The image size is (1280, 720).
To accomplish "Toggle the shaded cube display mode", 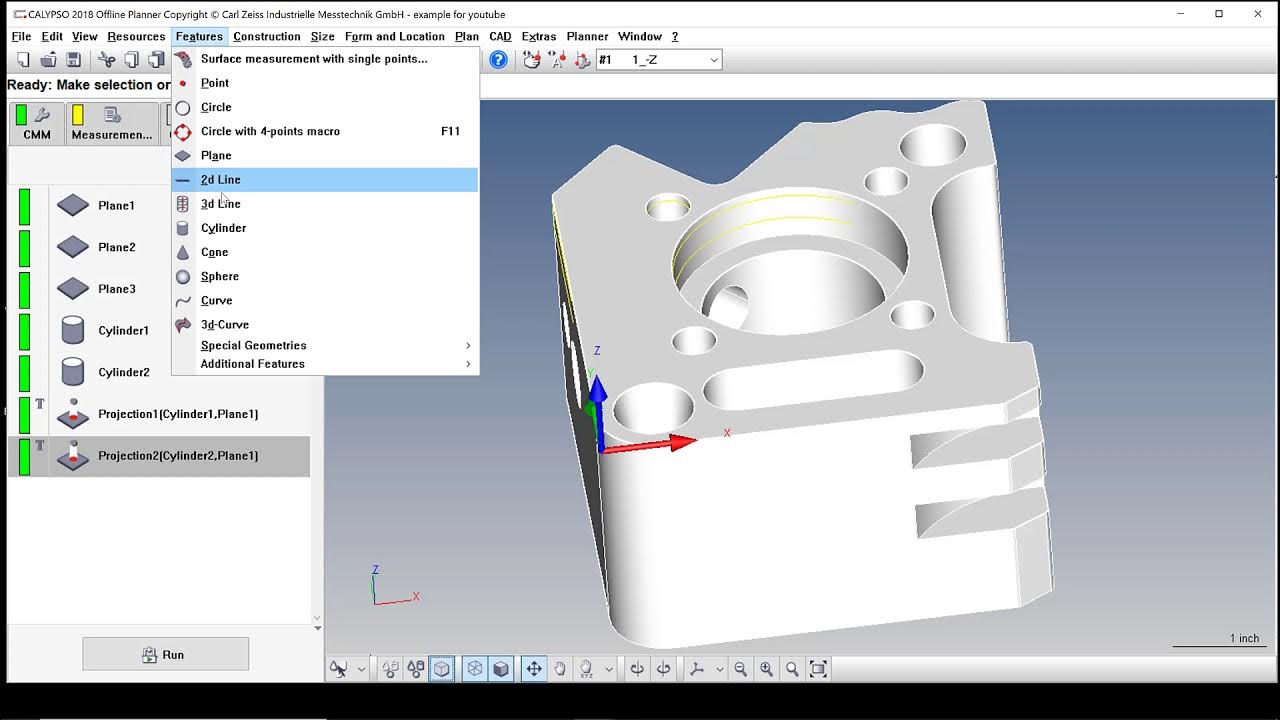I will pos(501,669).
